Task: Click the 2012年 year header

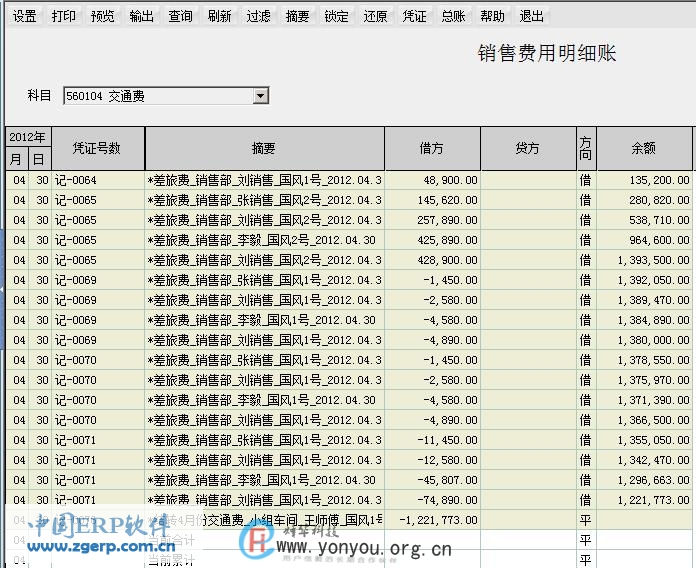Action: click(28, 137)
